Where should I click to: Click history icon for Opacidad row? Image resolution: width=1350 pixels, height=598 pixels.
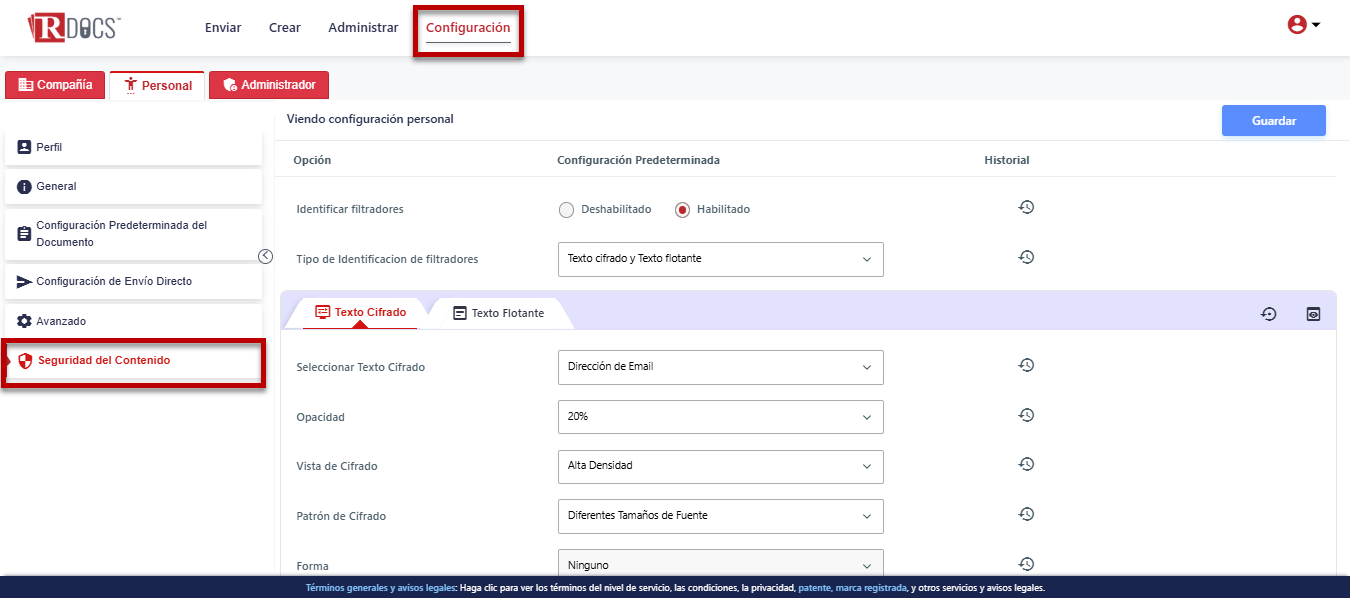coord(1026,416)
